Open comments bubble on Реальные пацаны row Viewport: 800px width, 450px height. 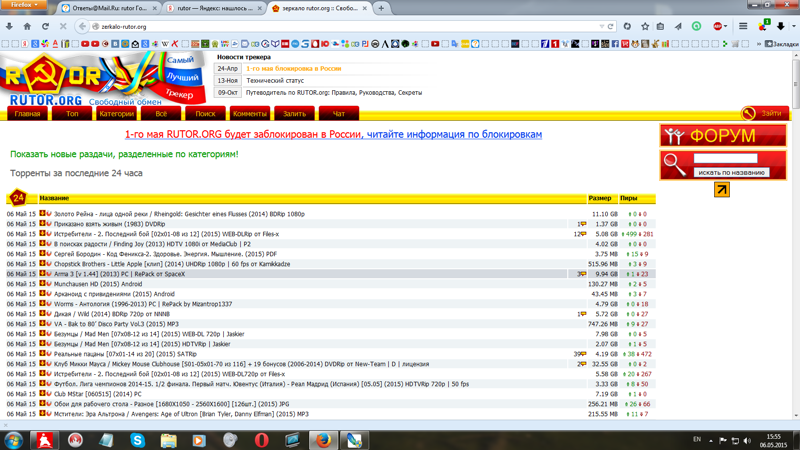click(583, 354)
